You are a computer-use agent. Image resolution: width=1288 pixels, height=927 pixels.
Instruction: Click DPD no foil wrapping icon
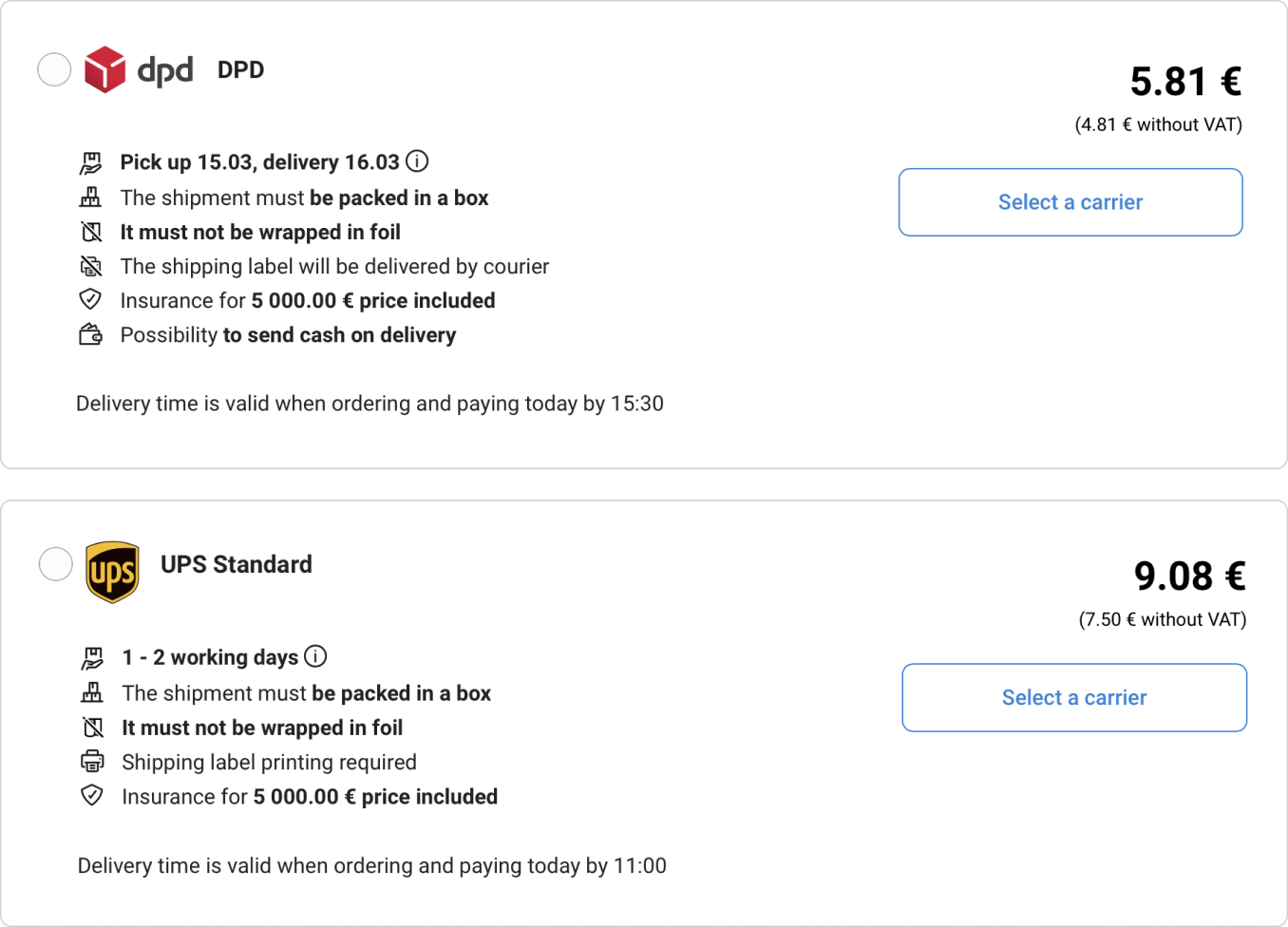(x=91, y=232)
